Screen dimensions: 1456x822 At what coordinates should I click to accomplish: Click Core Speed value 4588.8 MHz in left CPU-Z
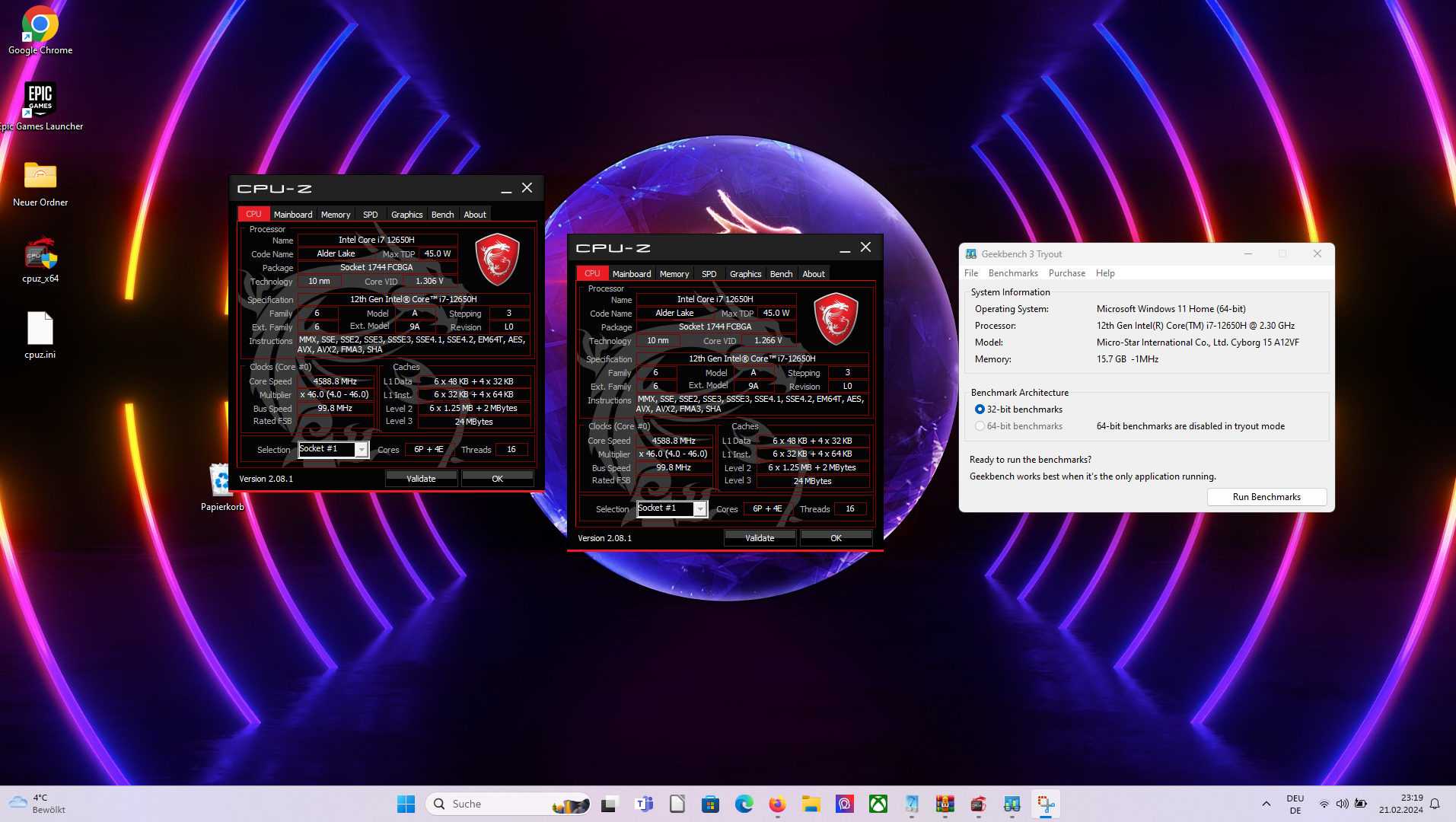335,381
